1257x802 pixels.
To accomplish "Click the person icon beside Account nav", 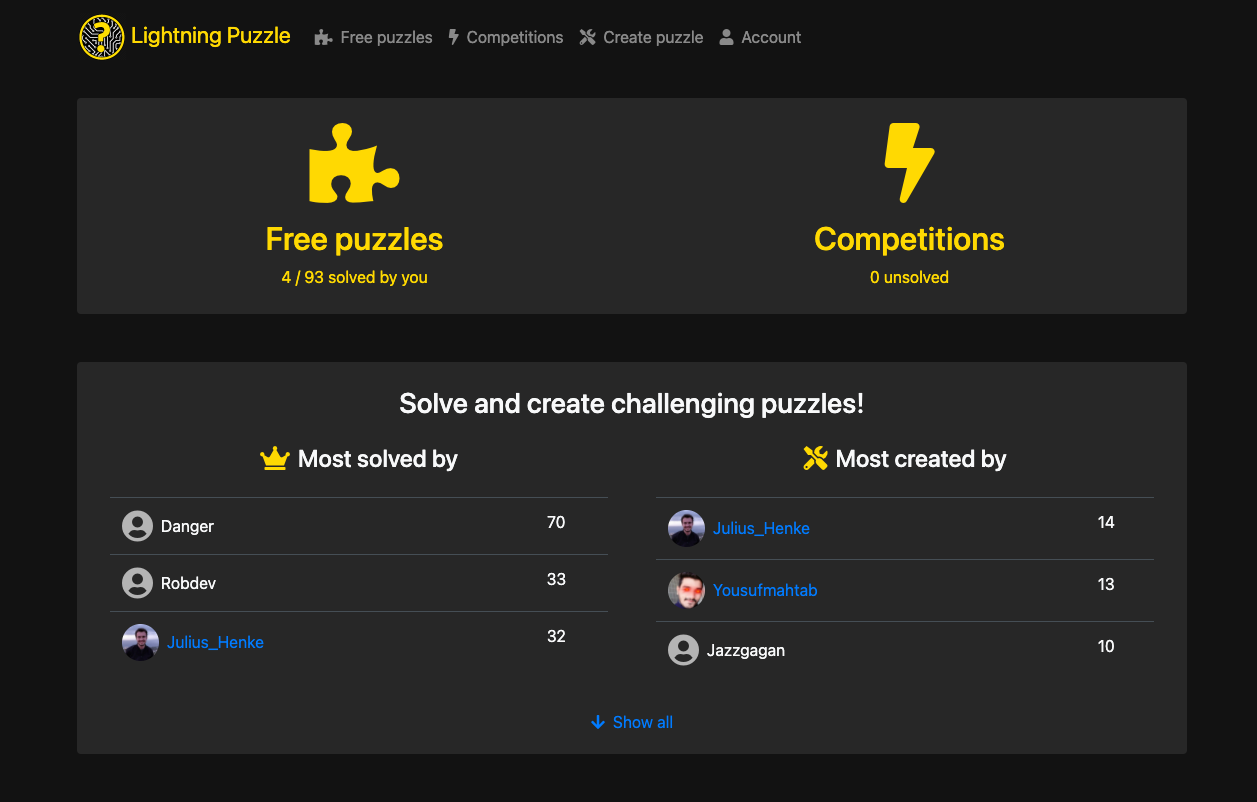I will [x=725, y=37].
